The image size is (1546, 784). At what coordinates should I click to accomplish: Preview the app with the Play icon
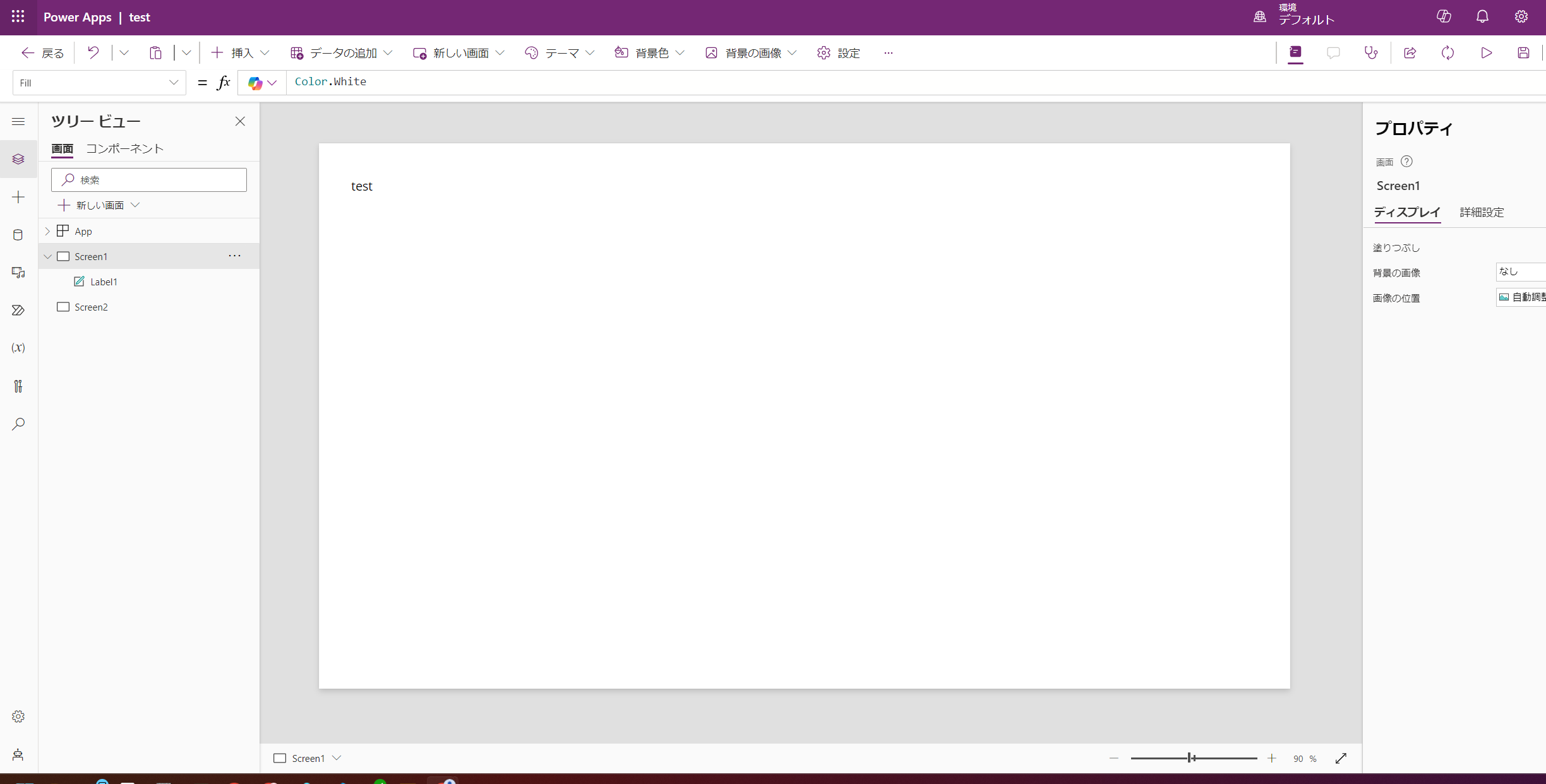[x=1486, y=53]
